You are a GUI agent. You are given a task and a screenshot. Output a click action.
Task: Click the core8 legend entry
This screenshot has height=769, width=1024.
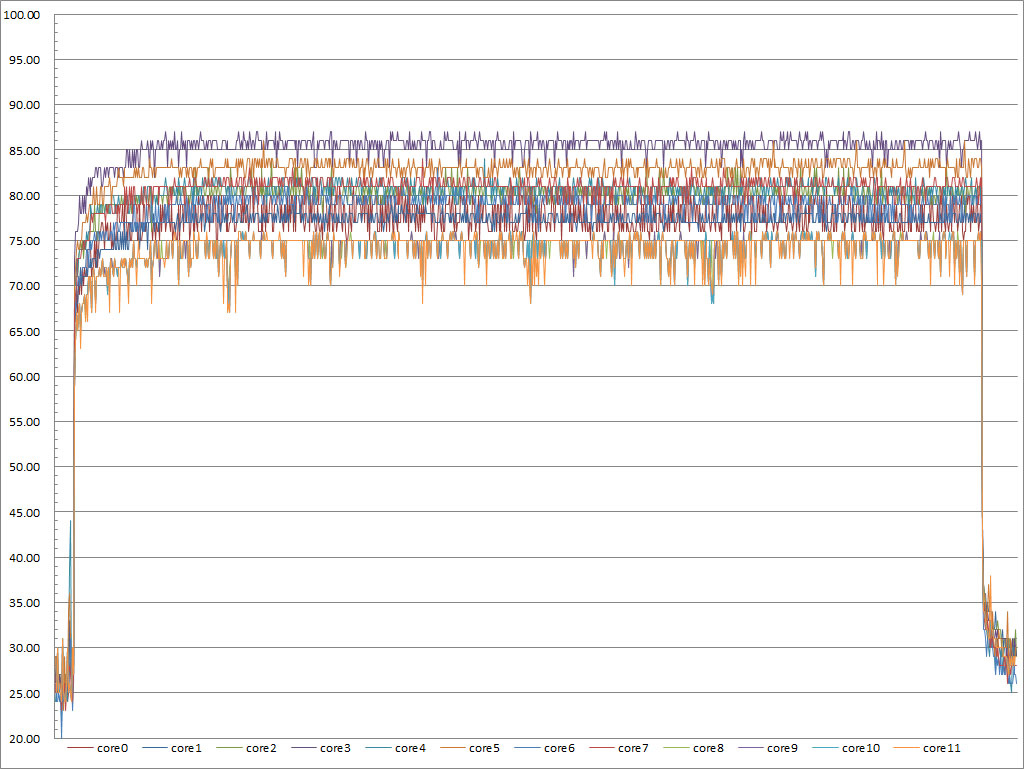pyautogui.click(x=694, y=748)
